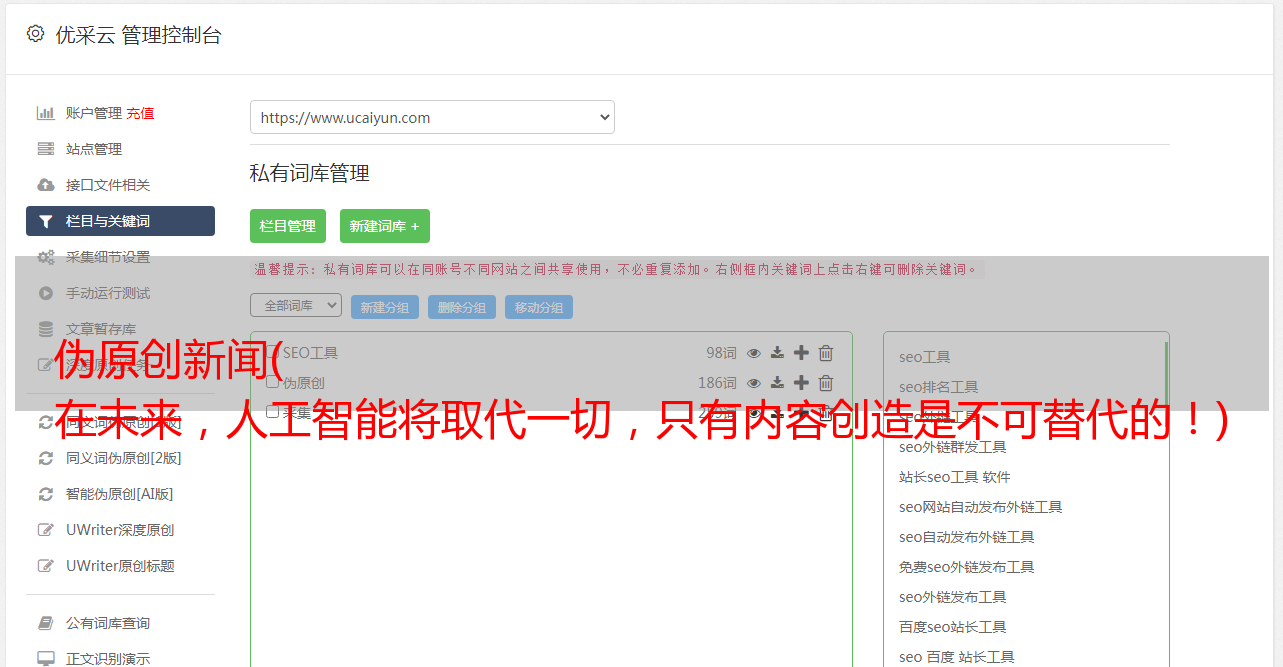The width and height of the screenshot is (1283, 667).
Task: Click the 私有词库管理 heading
Action: 310,173
